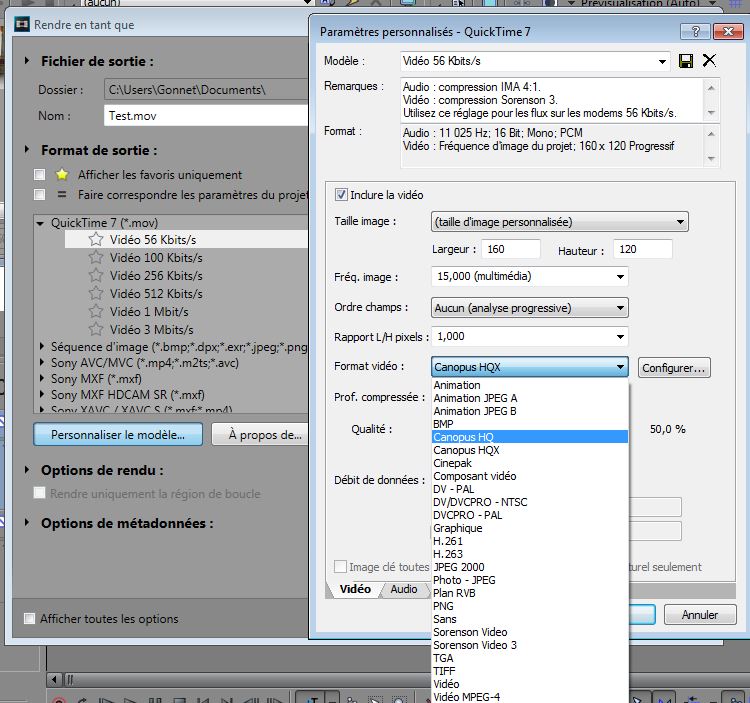Click Personnaliser le modèle... button
The image size is (750, 703).
point(118,434)
